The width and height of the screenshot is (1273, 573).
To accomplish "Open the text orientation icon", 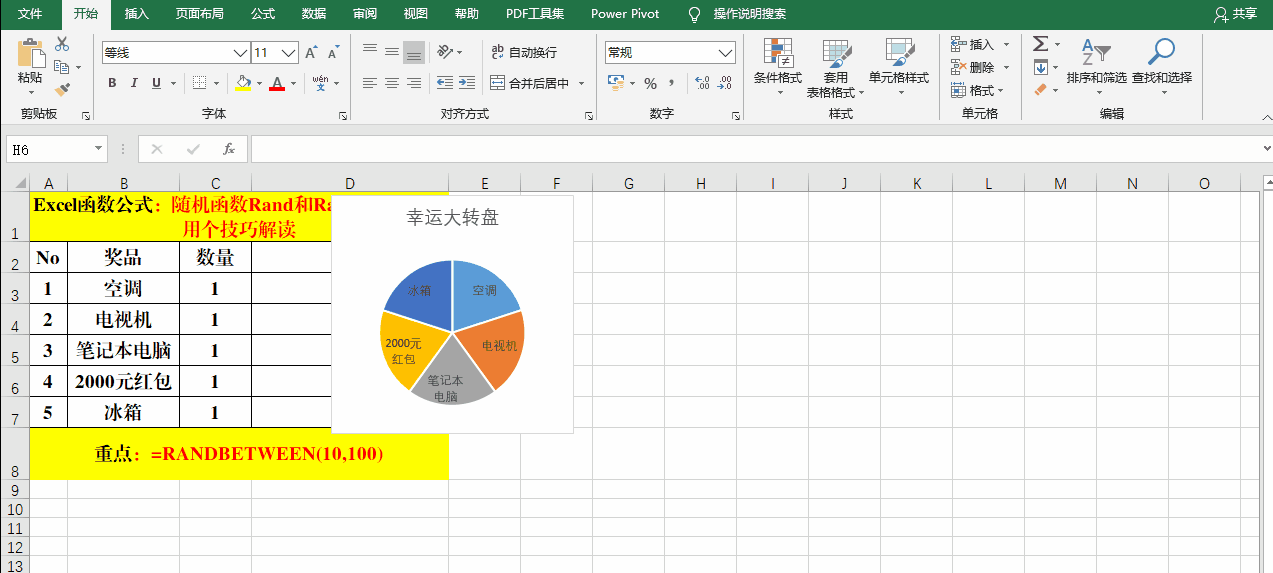I will click(x=446, y=52).
